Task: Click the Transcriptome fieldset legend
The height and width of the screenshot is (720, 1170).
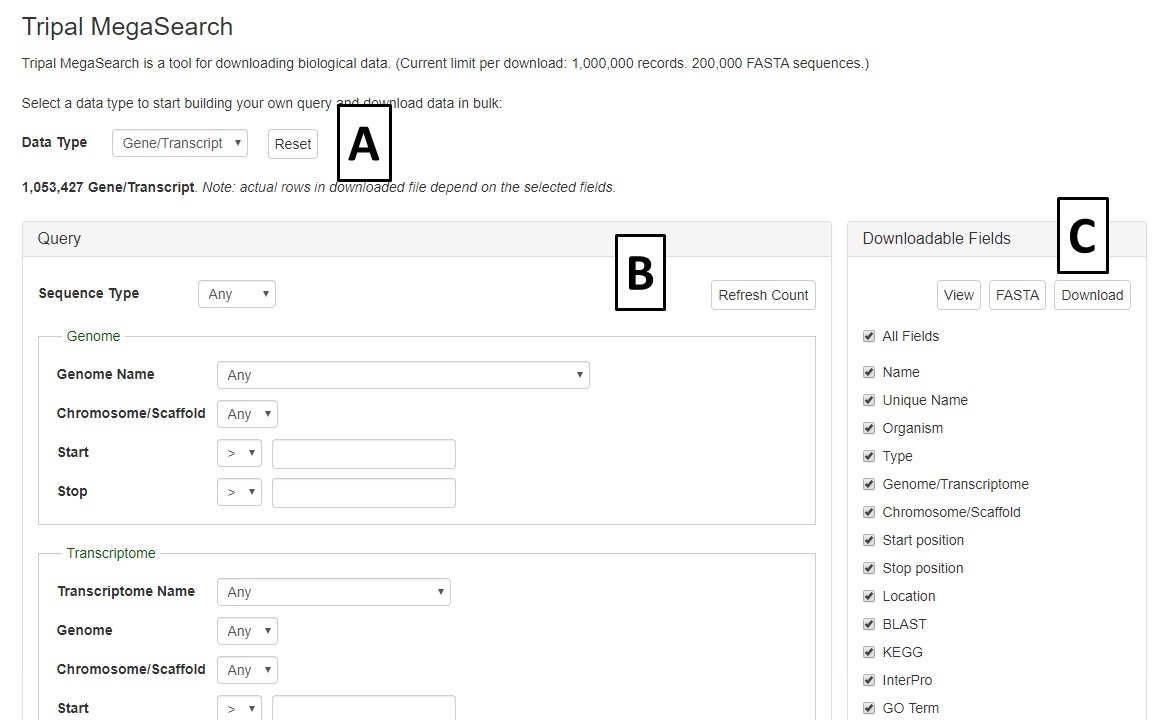Action: pos(111,553)
